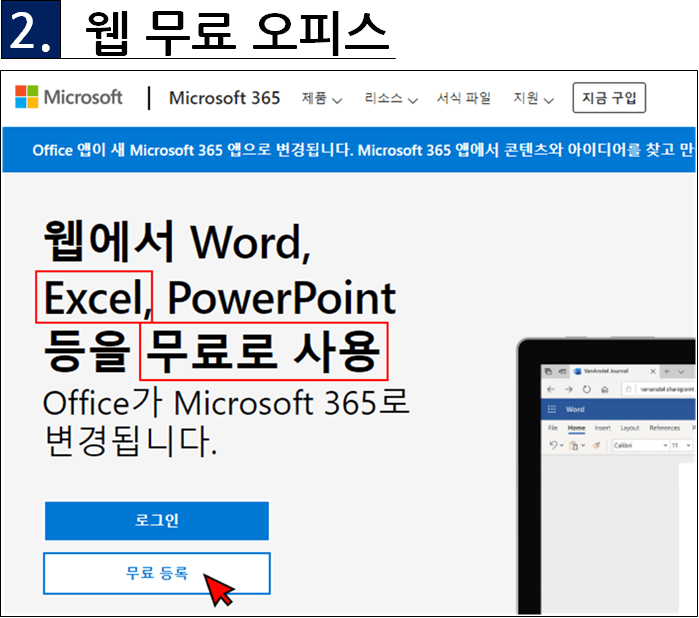This screenshot has height=618, width=699.
Task: Open the tab list chevron in tablet preview
Action: pyautogui.click(x=681, y=371)
